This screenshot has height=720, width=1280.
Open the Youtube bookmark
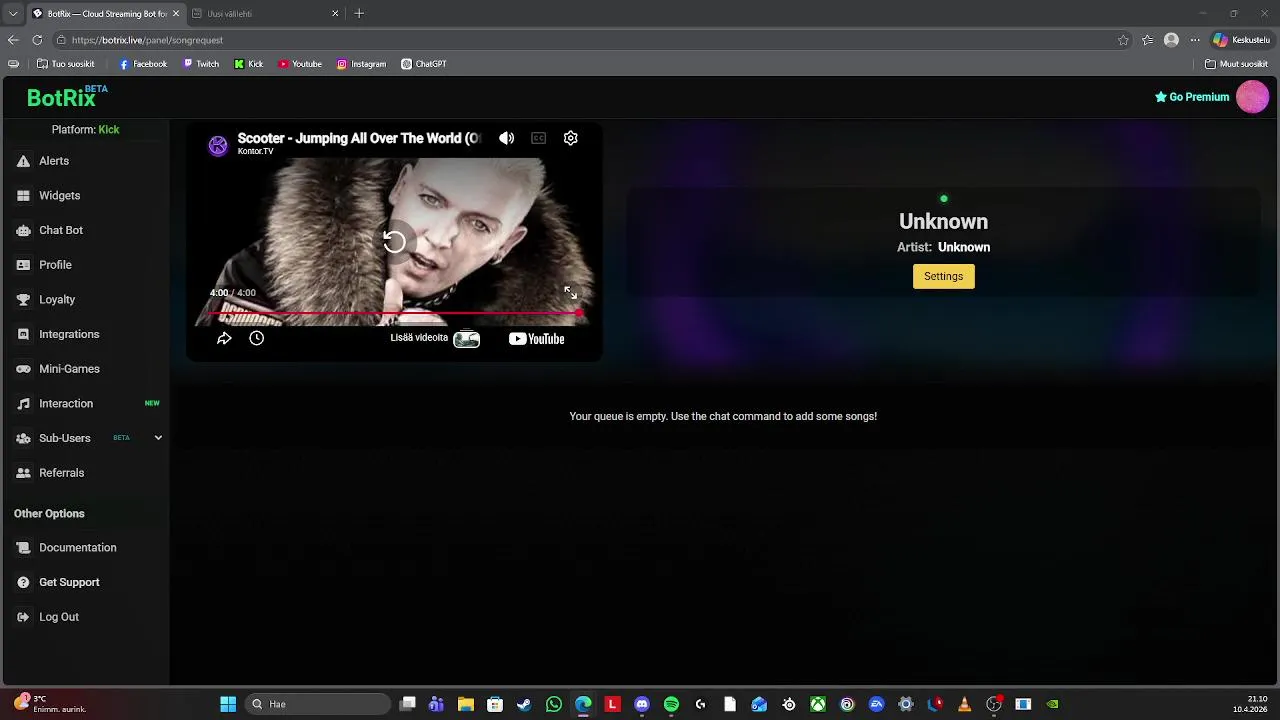[300, 64]
